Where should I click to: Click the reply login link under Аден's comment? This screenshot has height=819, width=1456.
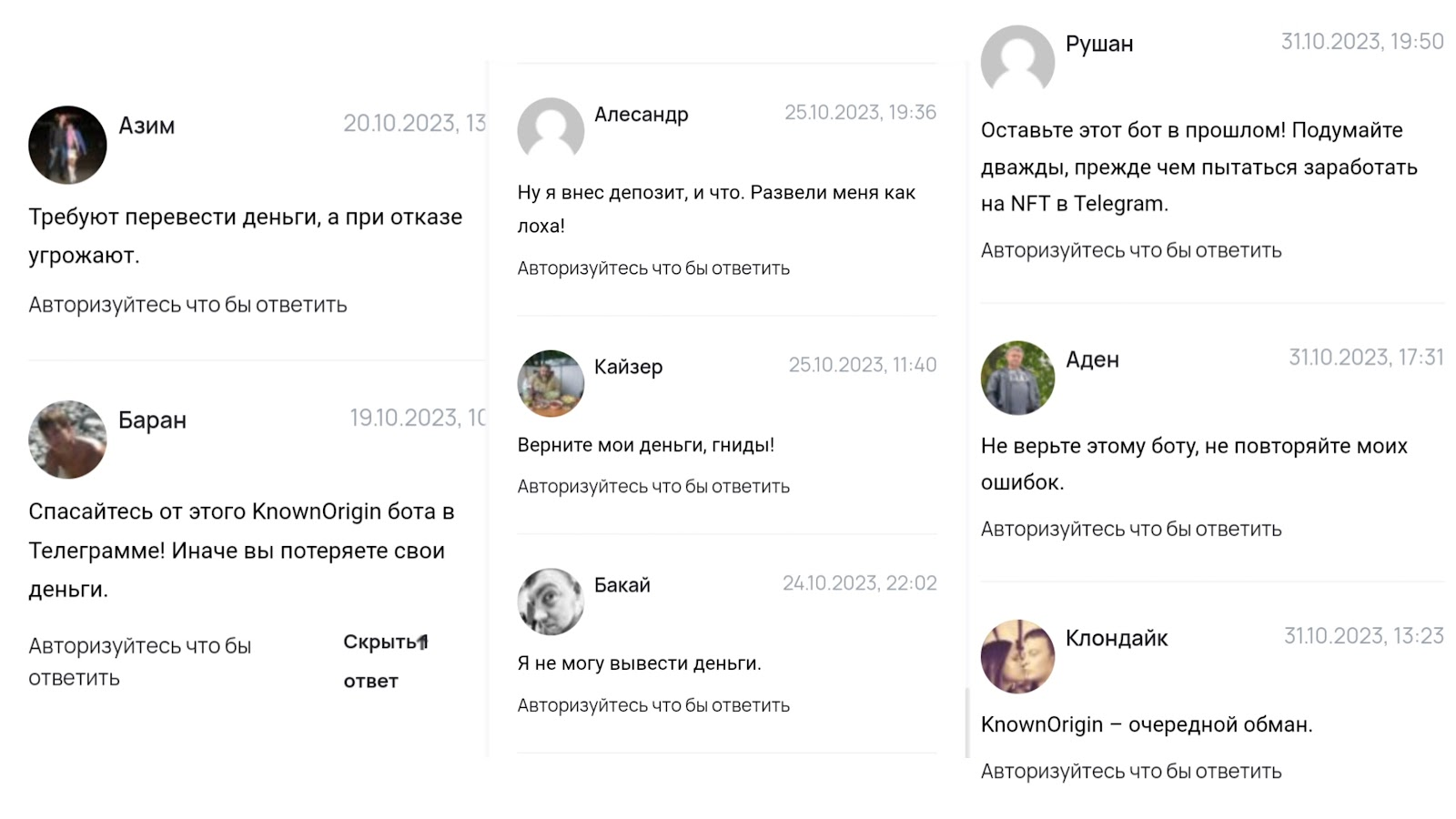pos(1131,529)
